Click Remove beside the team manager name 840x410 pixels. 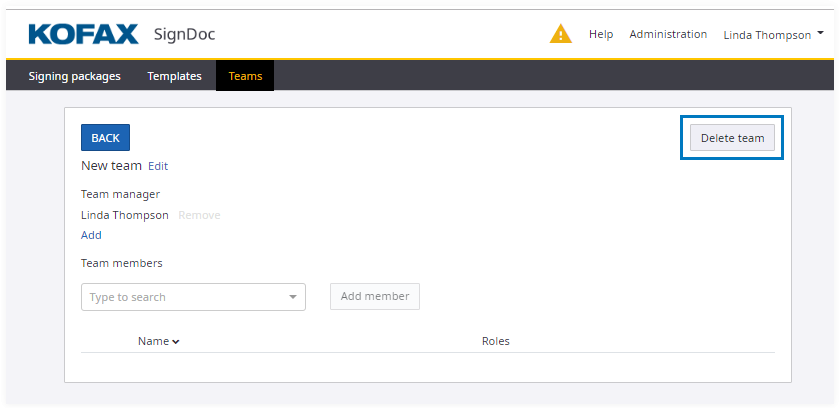[x=199, y=215]
